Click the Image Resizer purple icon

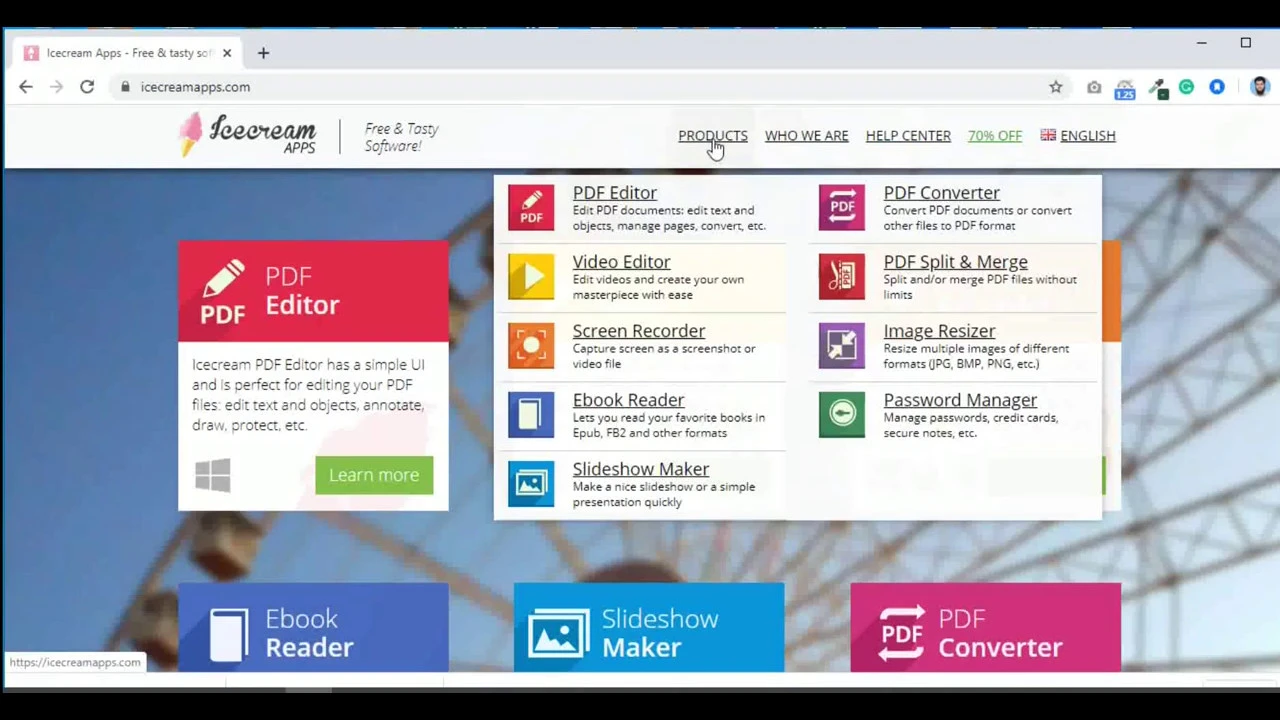[842, 345]
